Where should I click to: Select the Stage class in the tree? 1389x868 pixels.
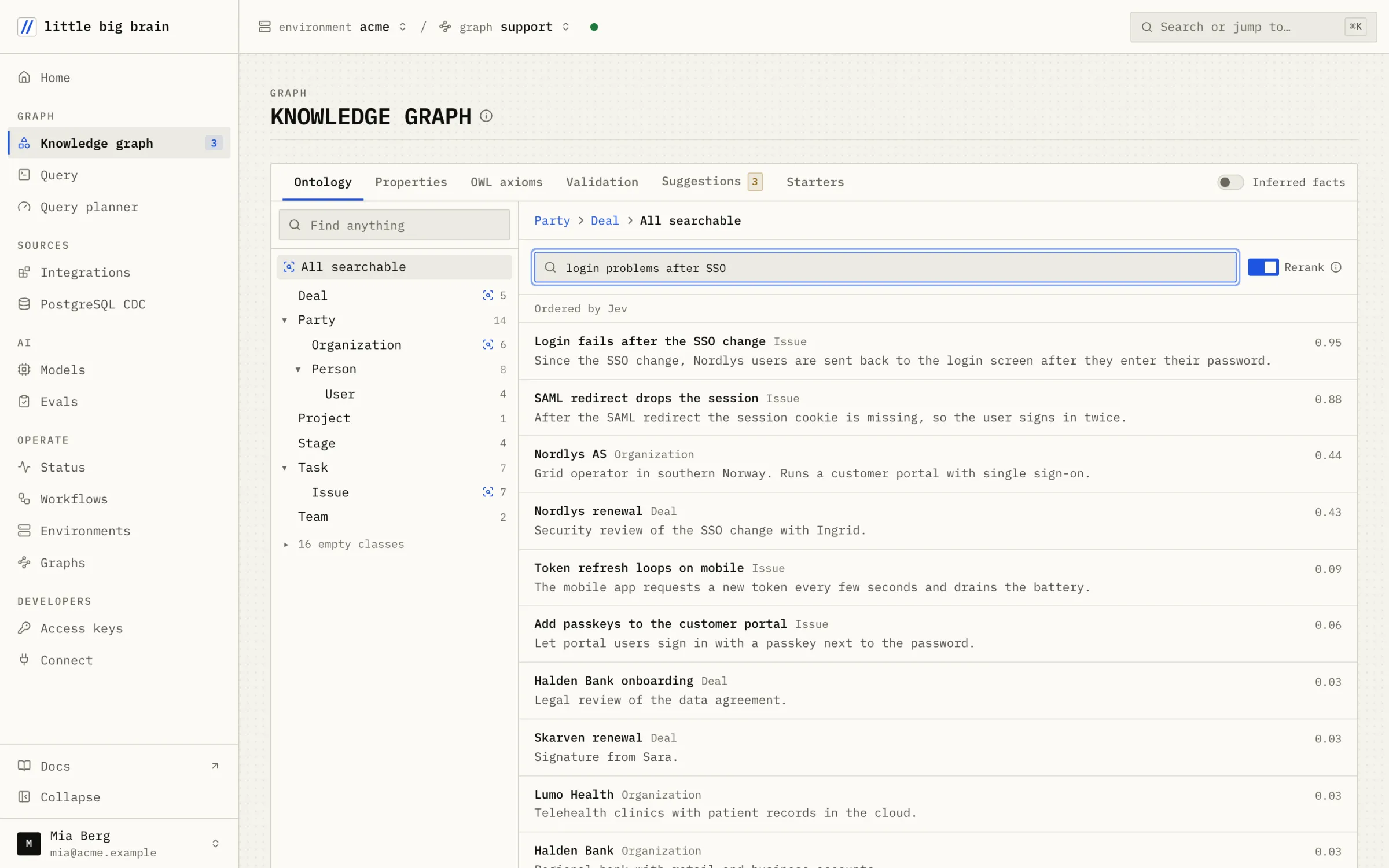click(394, 443)
